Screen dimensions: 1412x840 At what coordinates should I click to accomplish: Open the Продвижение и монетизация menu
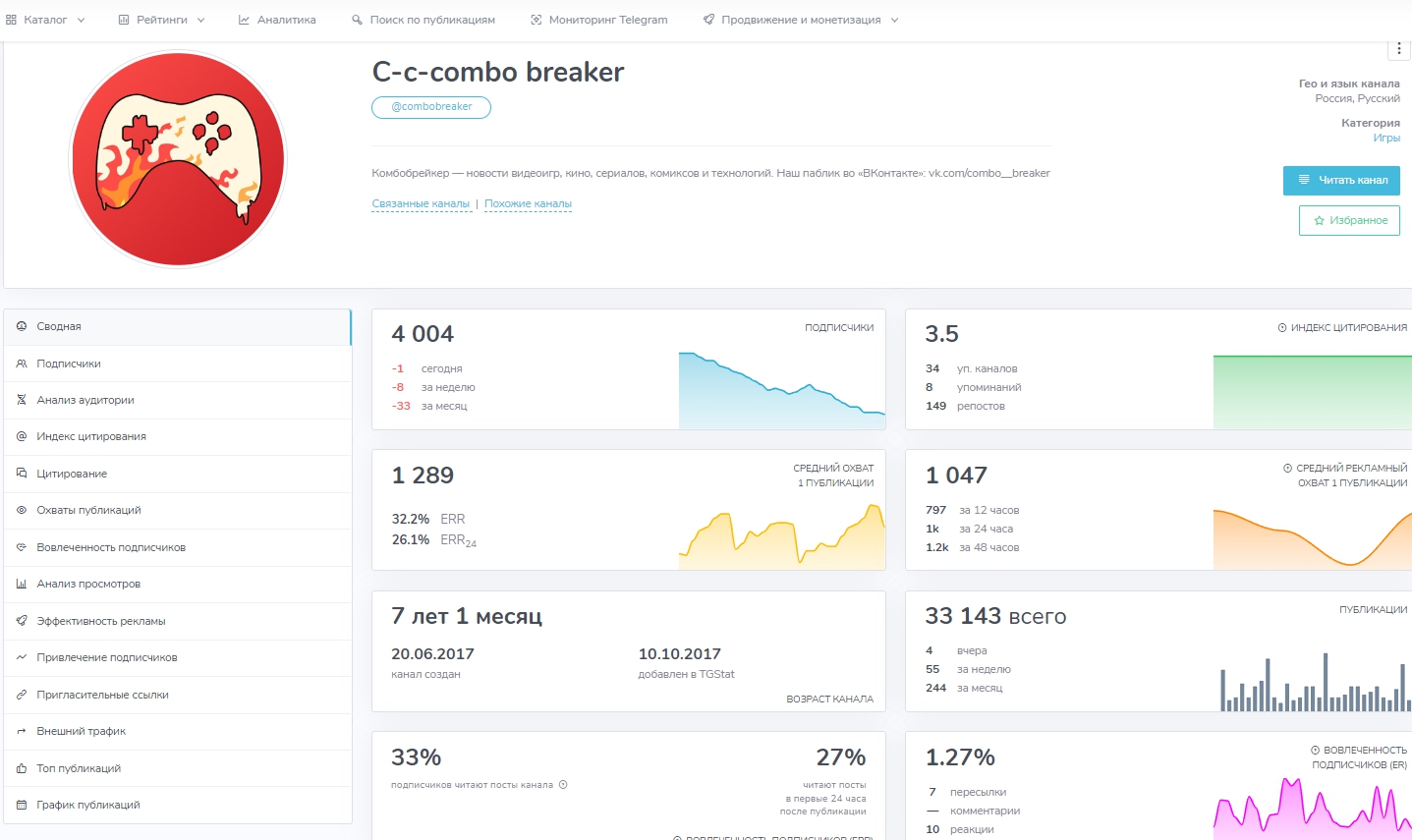click(x=801, y=20)
